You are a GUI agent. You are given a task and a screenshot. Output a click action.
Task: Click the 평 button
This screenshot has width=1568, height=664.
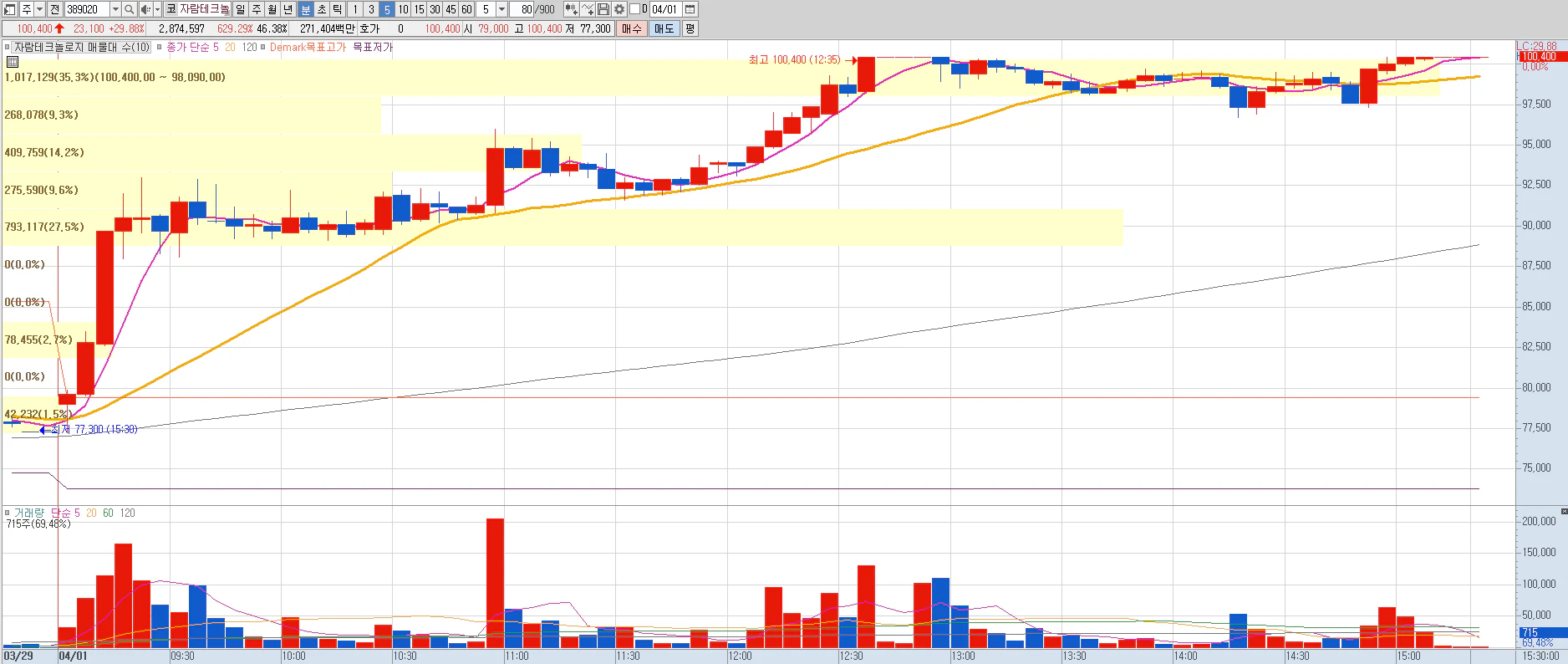690,28
